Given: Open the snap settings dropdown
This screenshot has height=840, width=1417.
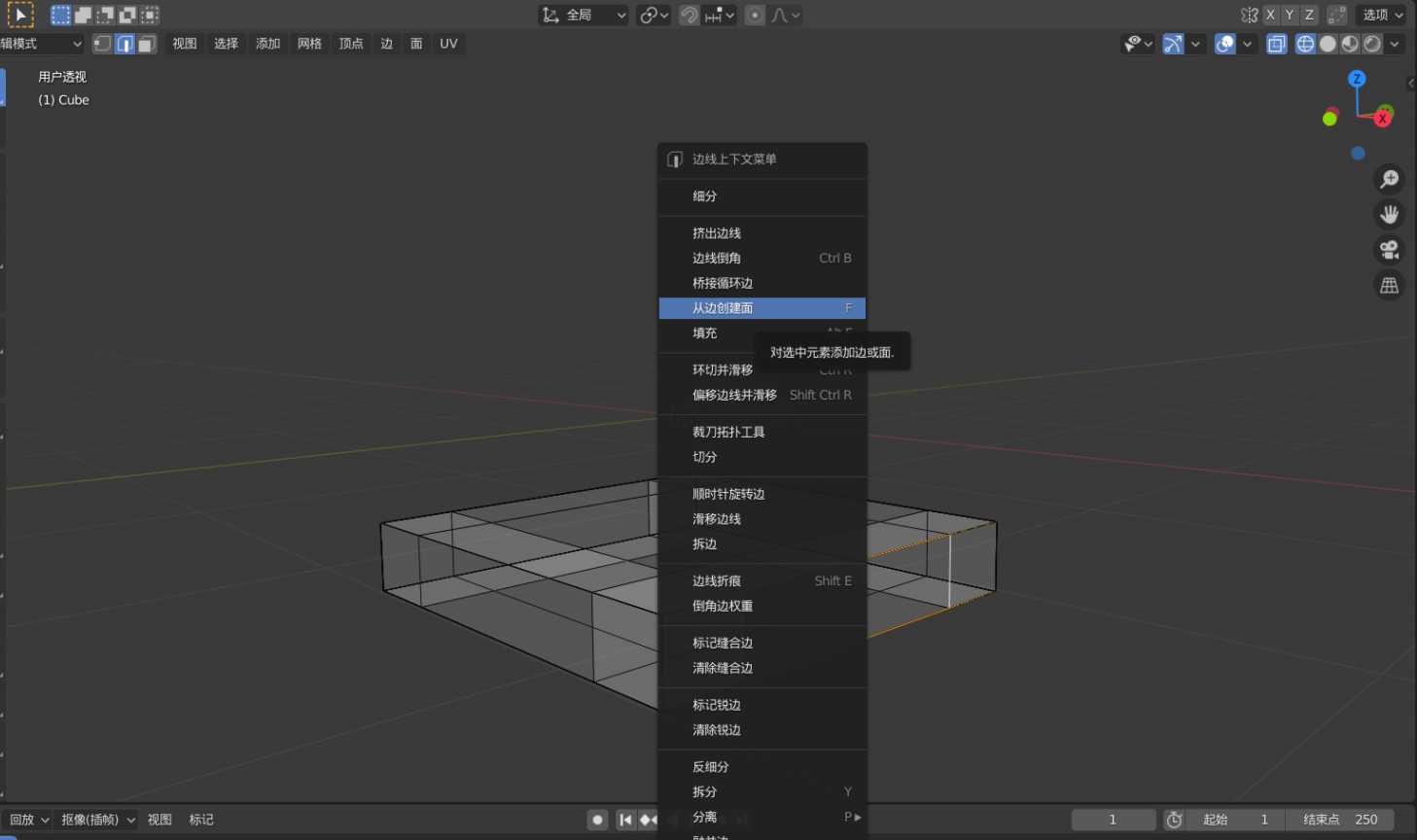Looking at the screenshot, I should 721,15.
